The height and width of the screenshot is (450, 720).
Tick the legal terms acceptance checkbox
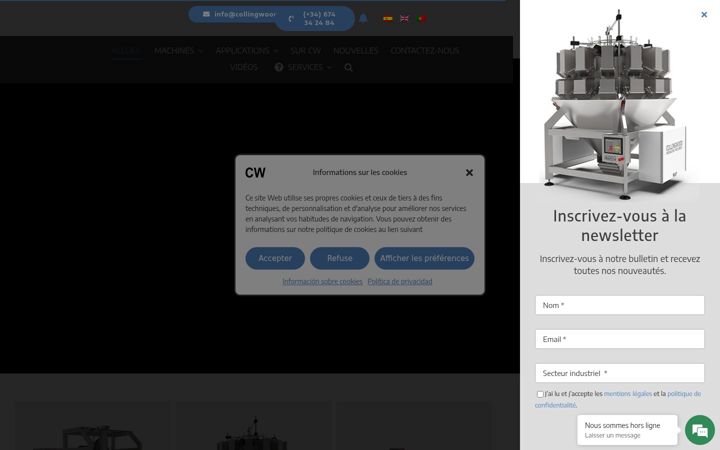pyautogui.click(x=540, y=394)
